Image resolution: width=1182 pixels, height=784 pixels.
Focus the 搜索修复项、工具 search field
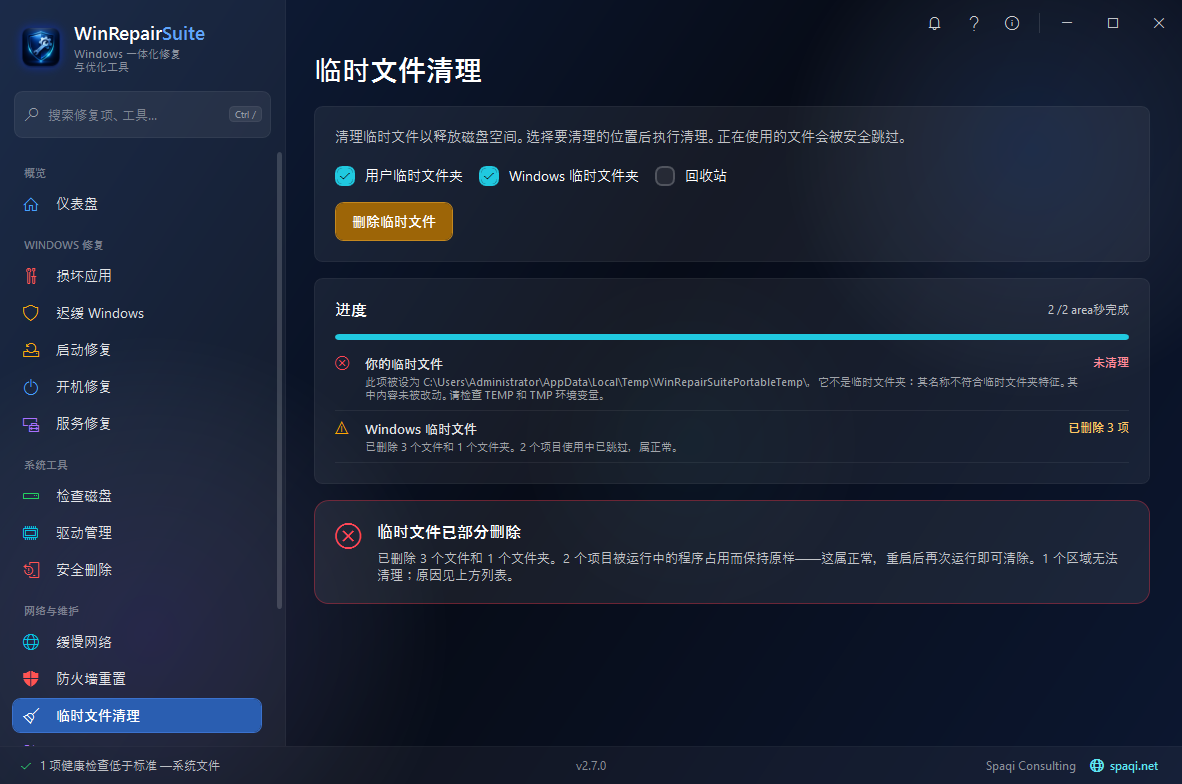pyautogui.click(x=142, y=115)
